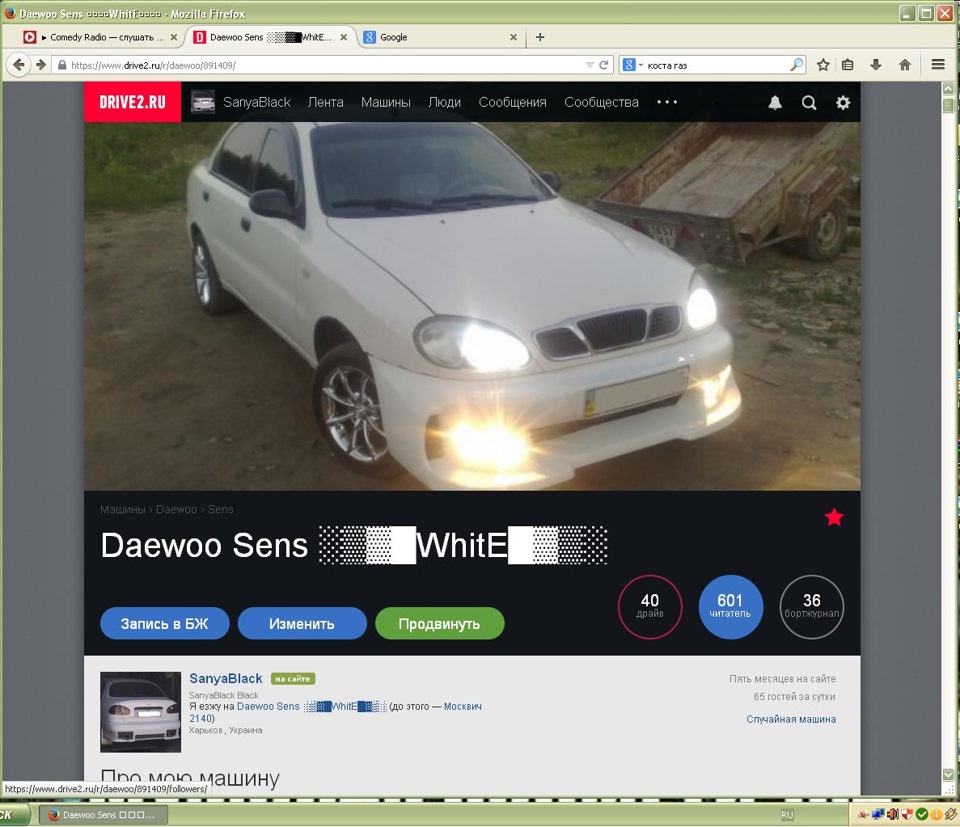Open the Firefox hamburger menu
This screenshot has height=827, width=960.
click(x=938, y=64)
